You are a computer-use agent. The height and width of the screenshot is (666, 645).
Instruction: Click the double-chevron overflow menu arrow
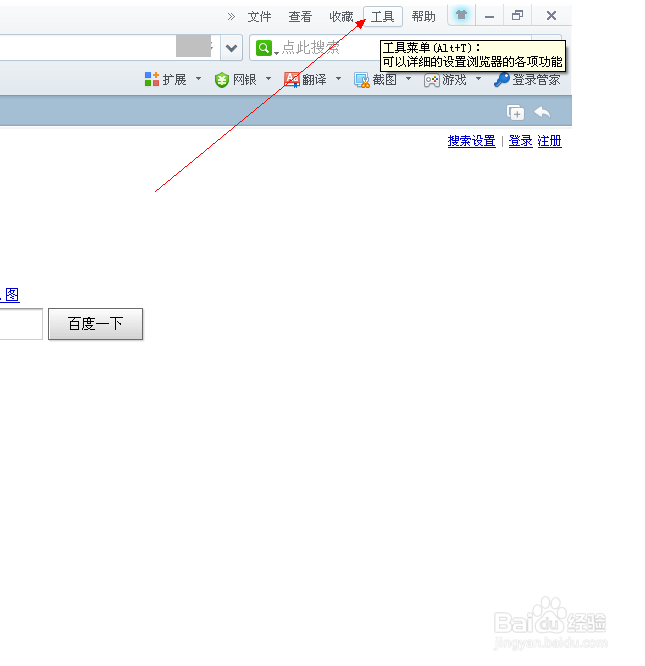click(231, 17)
